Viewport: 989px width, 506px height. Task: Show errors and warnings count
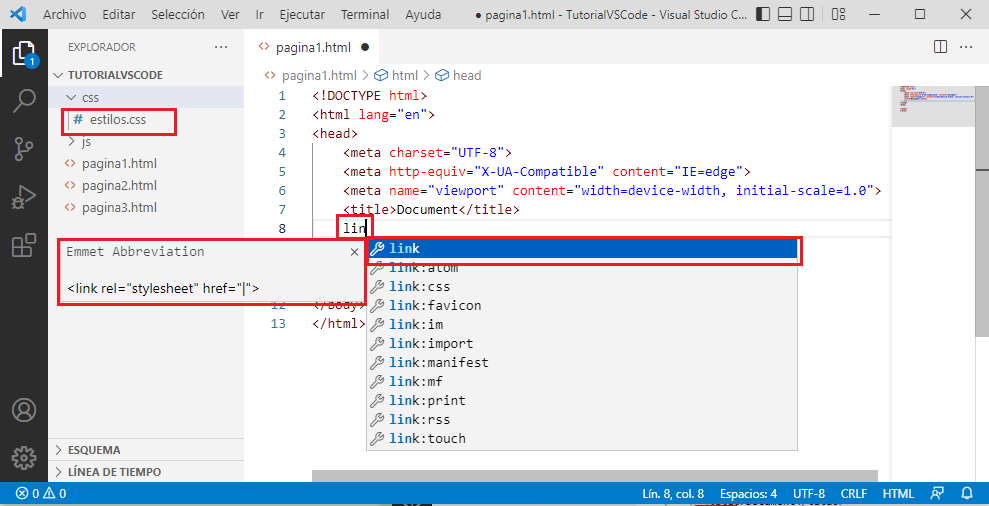click(x=41, y=493)
